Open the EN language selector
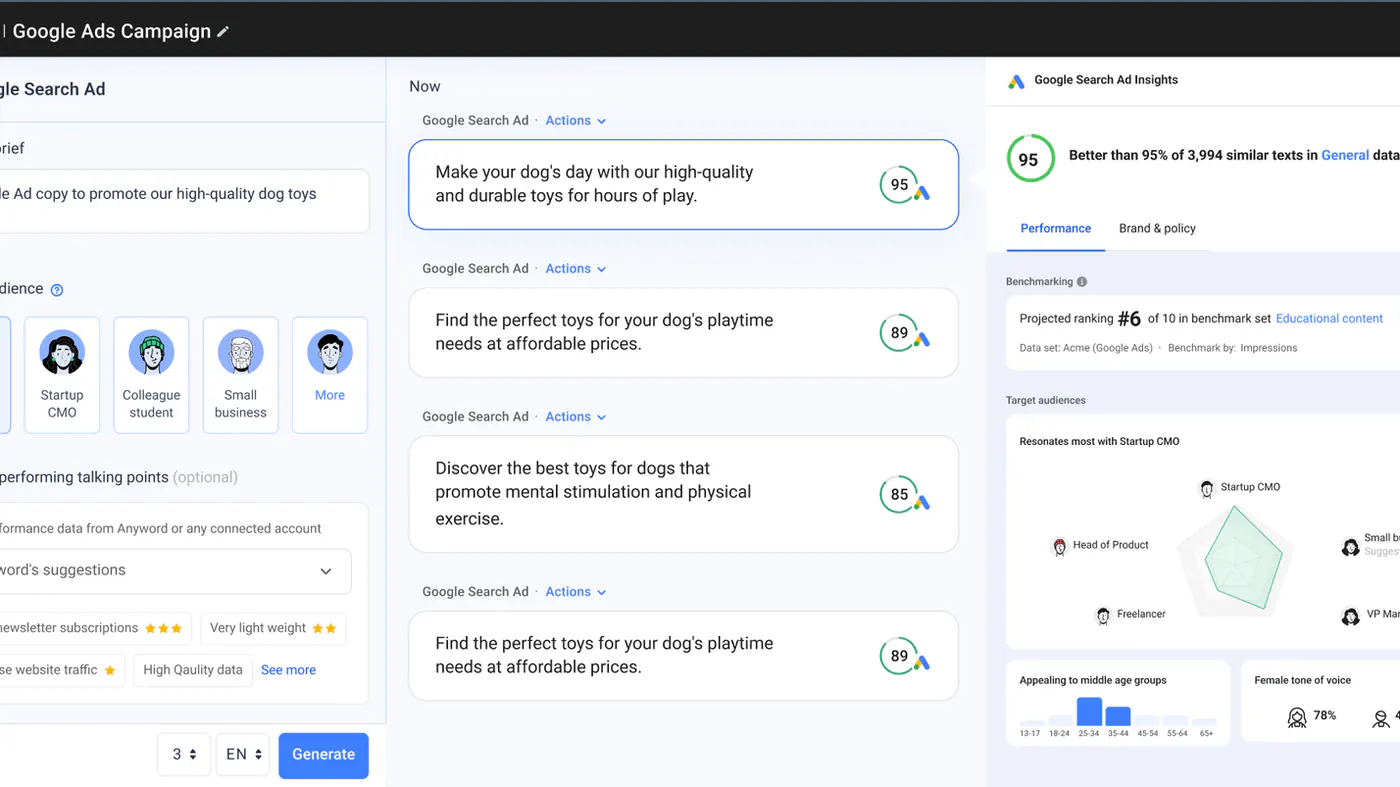The image size is (1400, 787). 243,755
